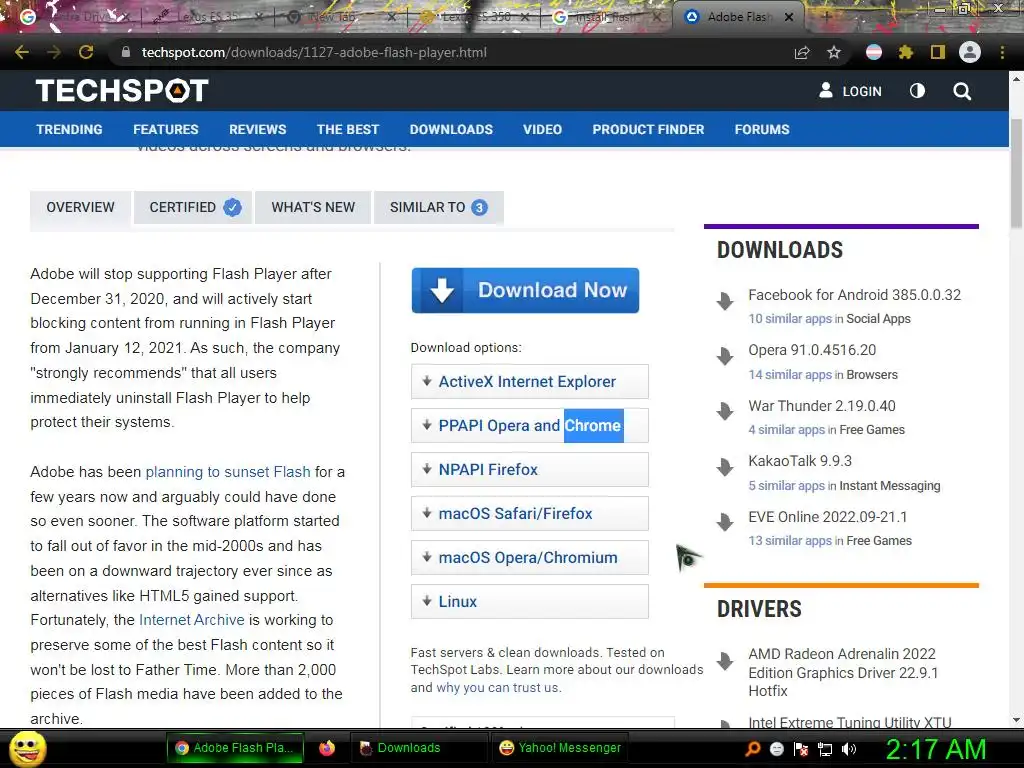The image size is (1024, 768).
Task: Choose Linux download option
Action: tap(530, 601)
